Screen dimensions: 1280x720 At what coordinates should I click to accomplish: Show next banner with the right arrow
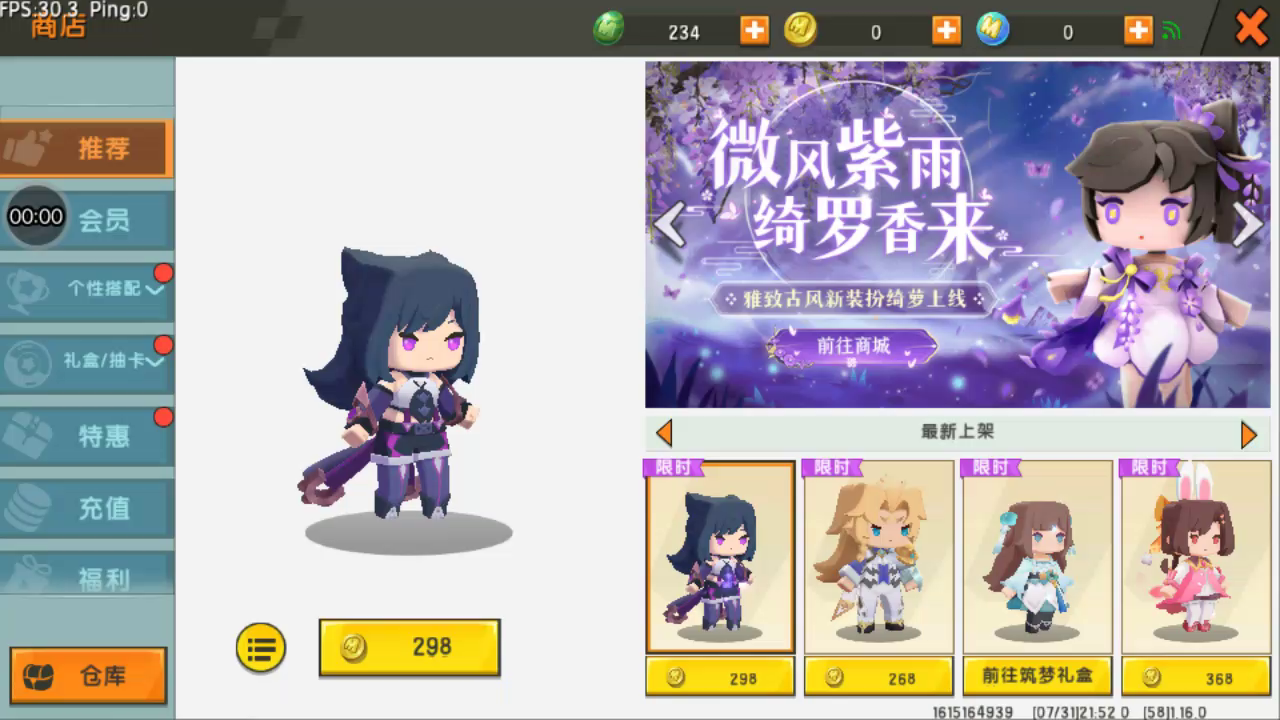tap(1247, 225)
